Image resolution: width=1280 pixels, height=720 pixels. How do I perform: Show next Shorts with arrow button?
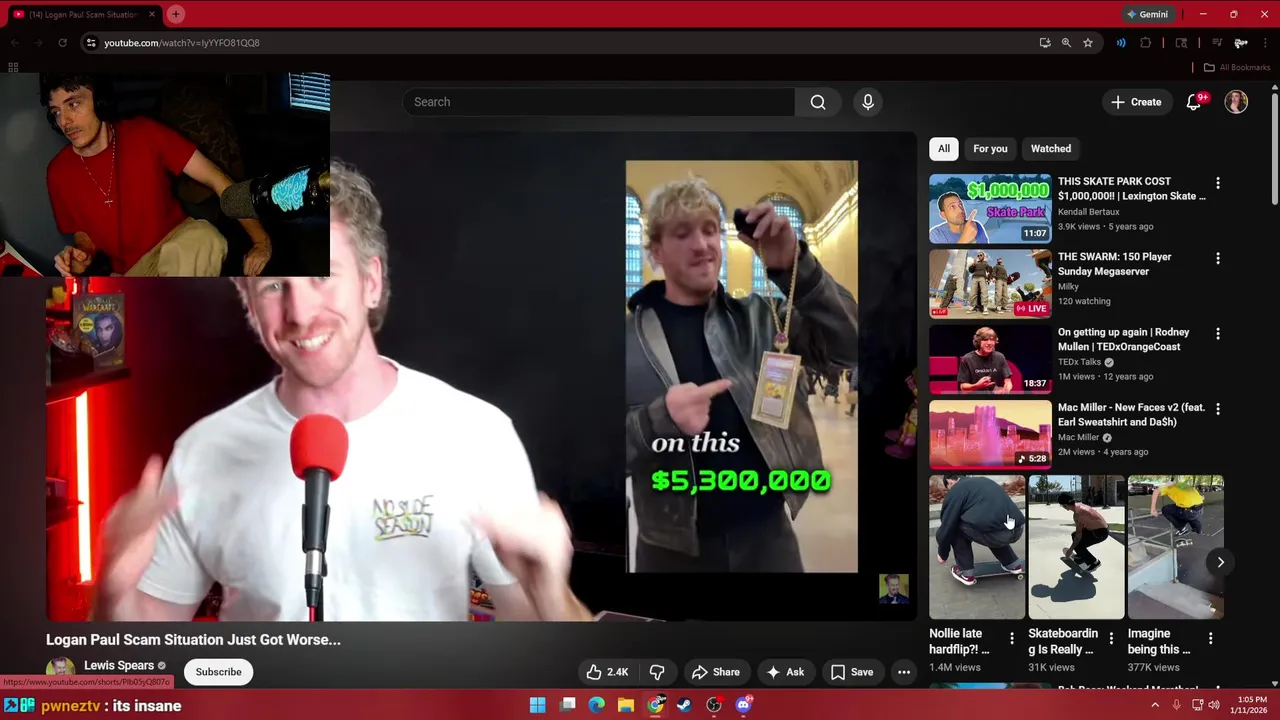click(x=1220, y=562)
